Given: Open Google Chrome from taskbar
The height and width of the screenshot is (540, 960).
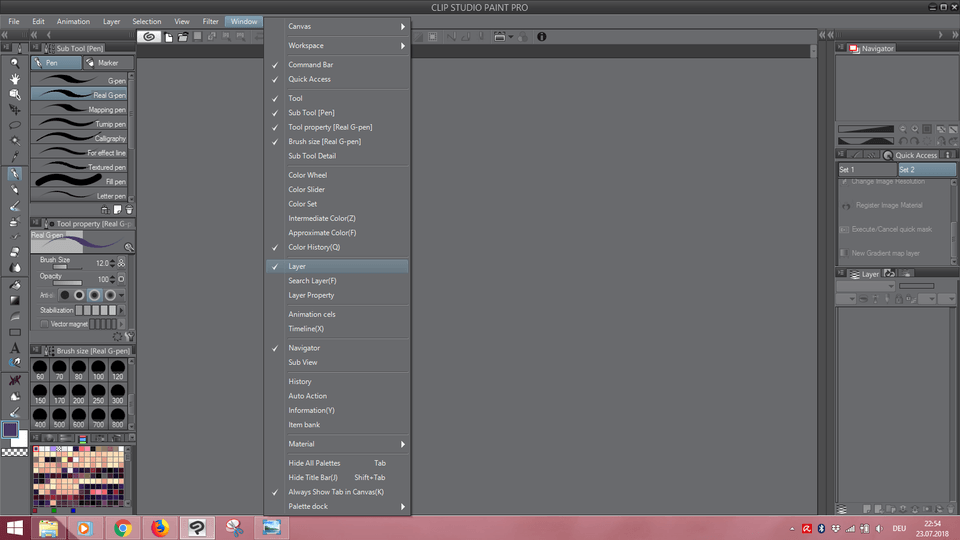Looking at the screenshot, I should pos(122,528).
